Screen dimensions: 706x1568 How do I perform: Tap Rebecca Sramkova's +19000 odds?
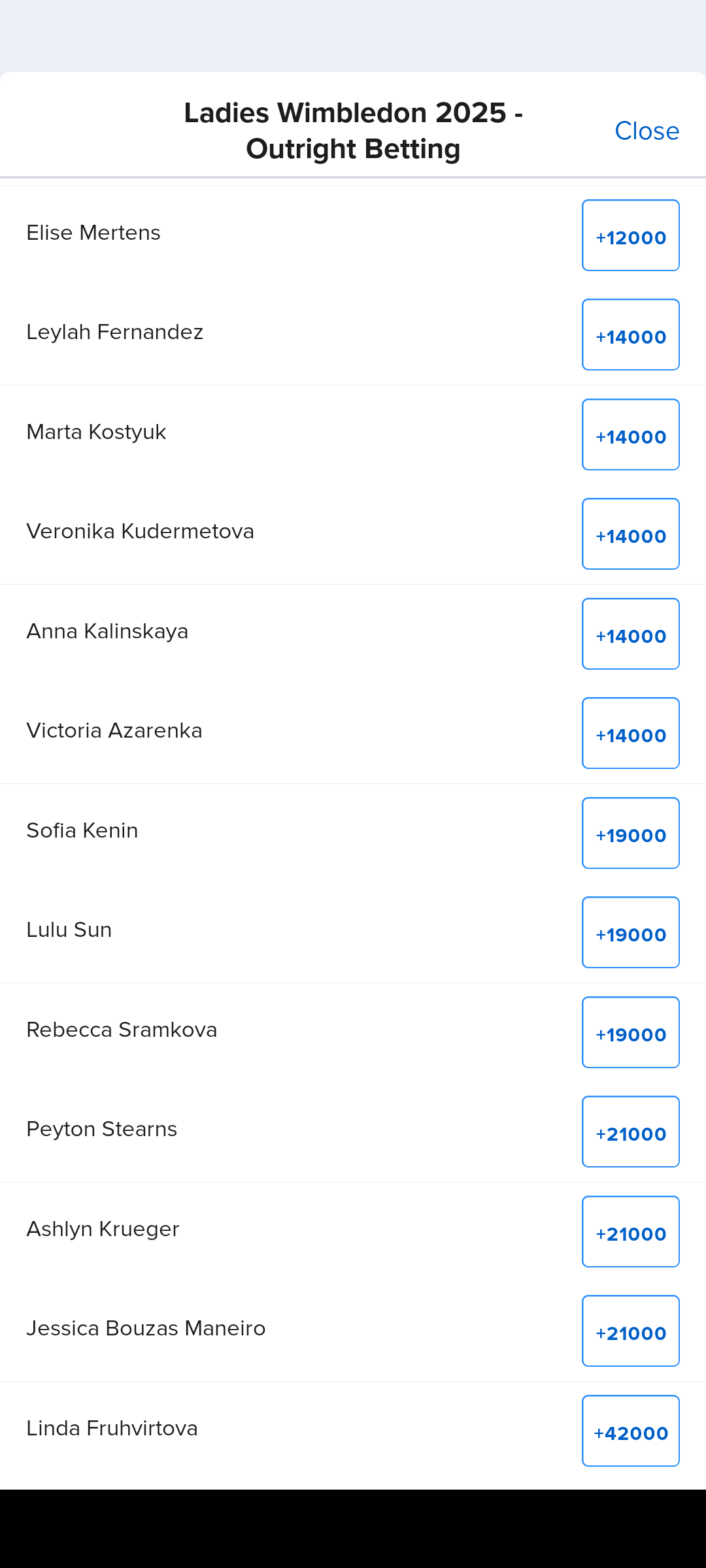coord(630,1033)
